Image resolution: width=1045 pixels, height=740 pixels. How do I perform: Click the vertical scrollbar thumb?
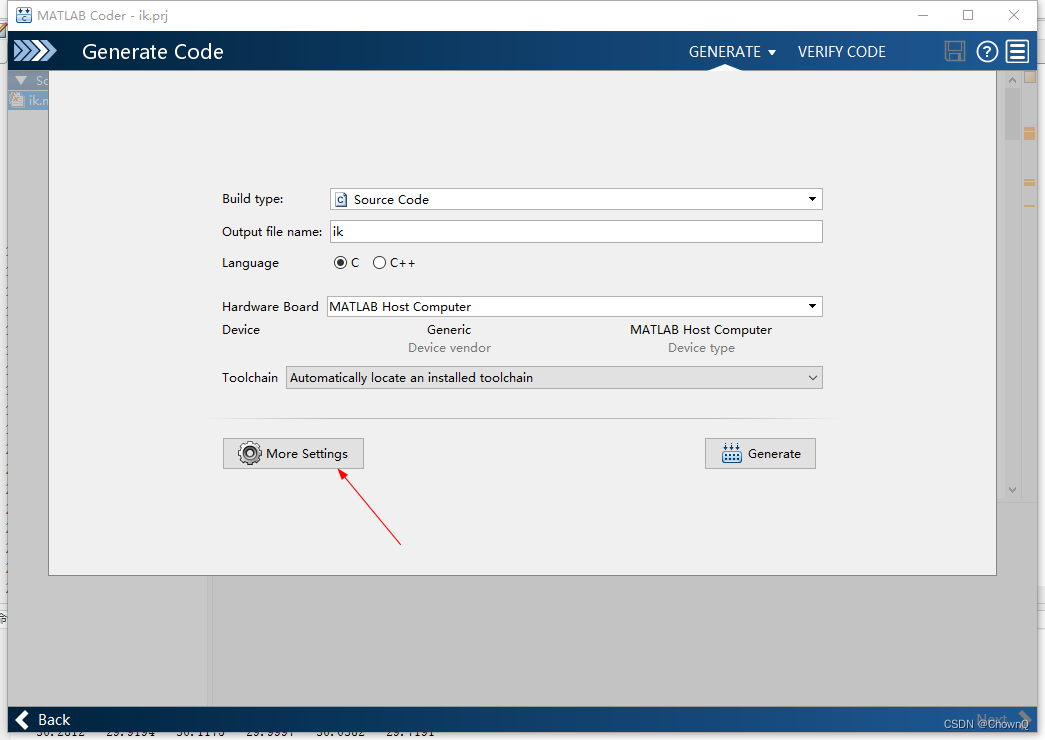pyautogui.click(x=1012, y=113)
